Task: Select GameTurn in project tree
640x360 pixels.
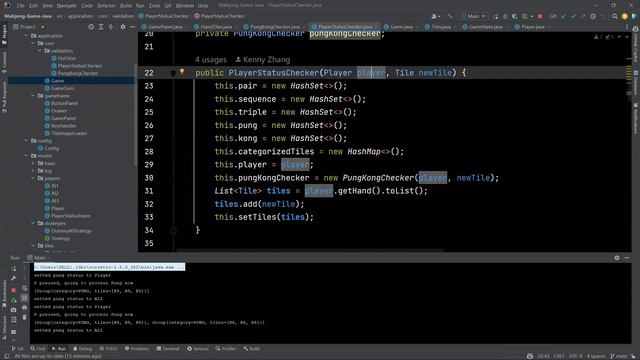Action: (x=59, y=88)
